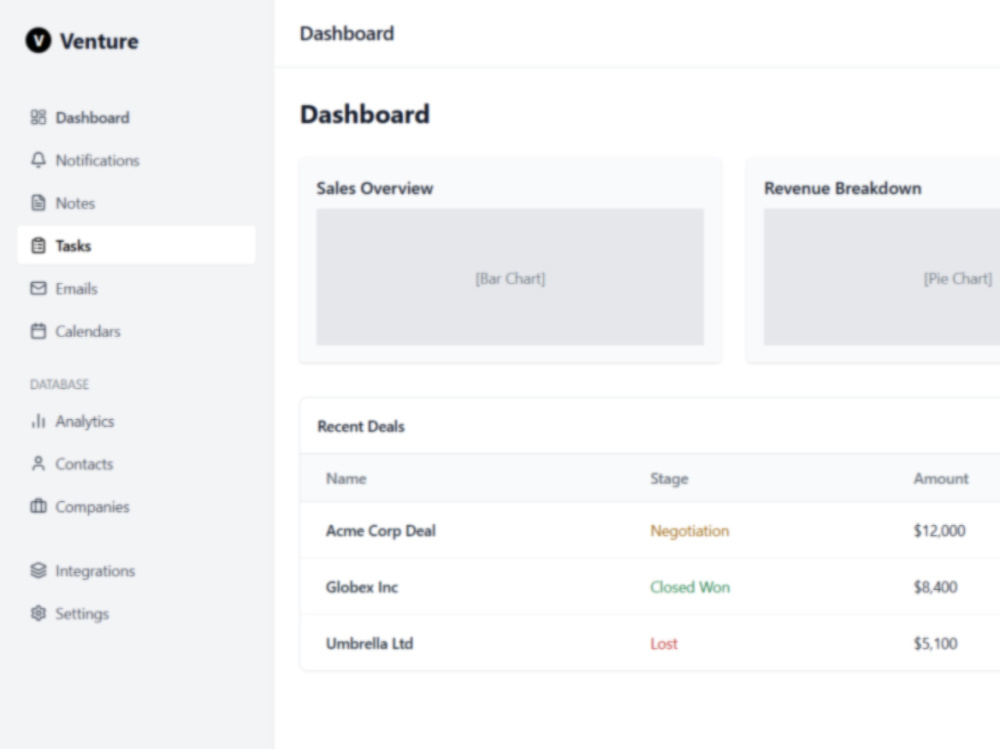This screenshot has height=749, width=1000.
Task: Click the Lost stage label
Action: click(x=663, y=644)
